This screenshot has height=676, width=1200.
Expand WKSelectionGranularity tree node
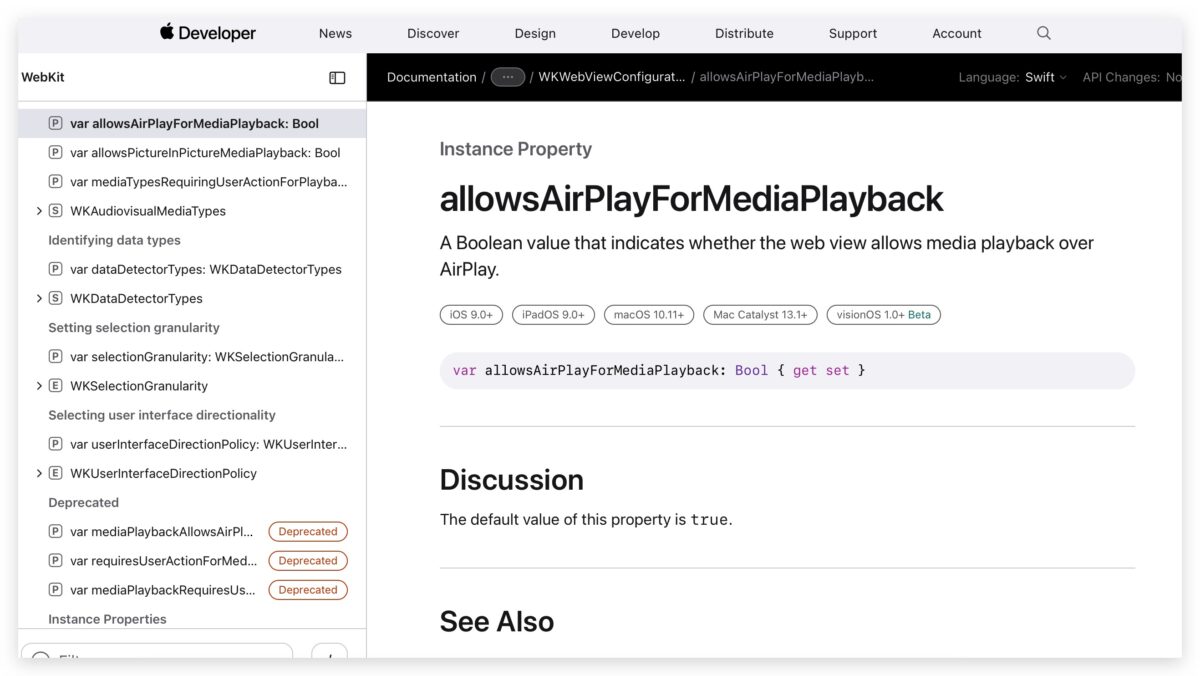coord(39,386)
